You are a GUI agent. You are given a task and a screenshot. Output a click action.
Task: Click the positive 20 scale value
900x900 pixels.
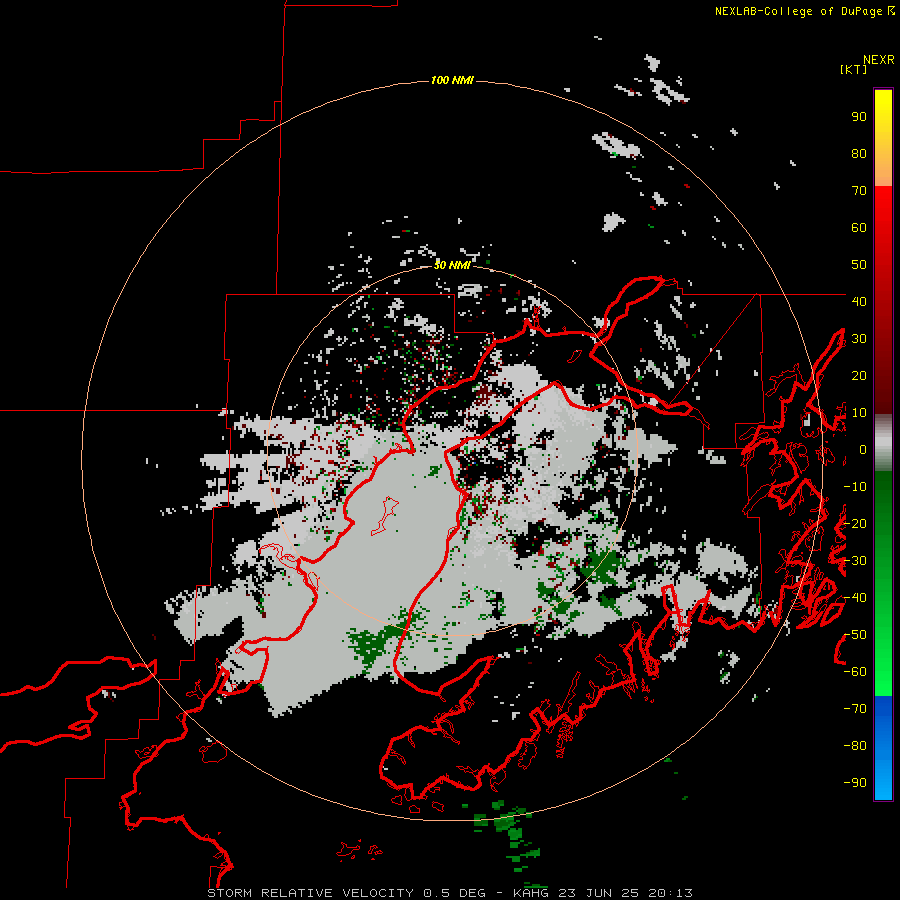click(859, 376)
